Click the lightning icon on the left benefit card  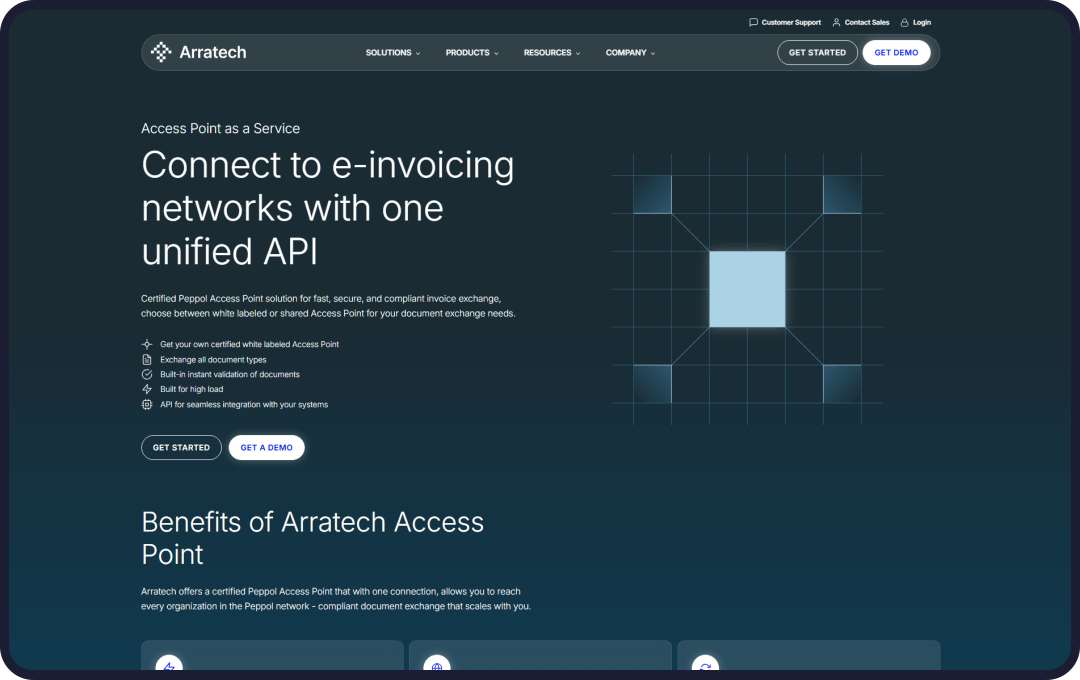tap(169, 666)
